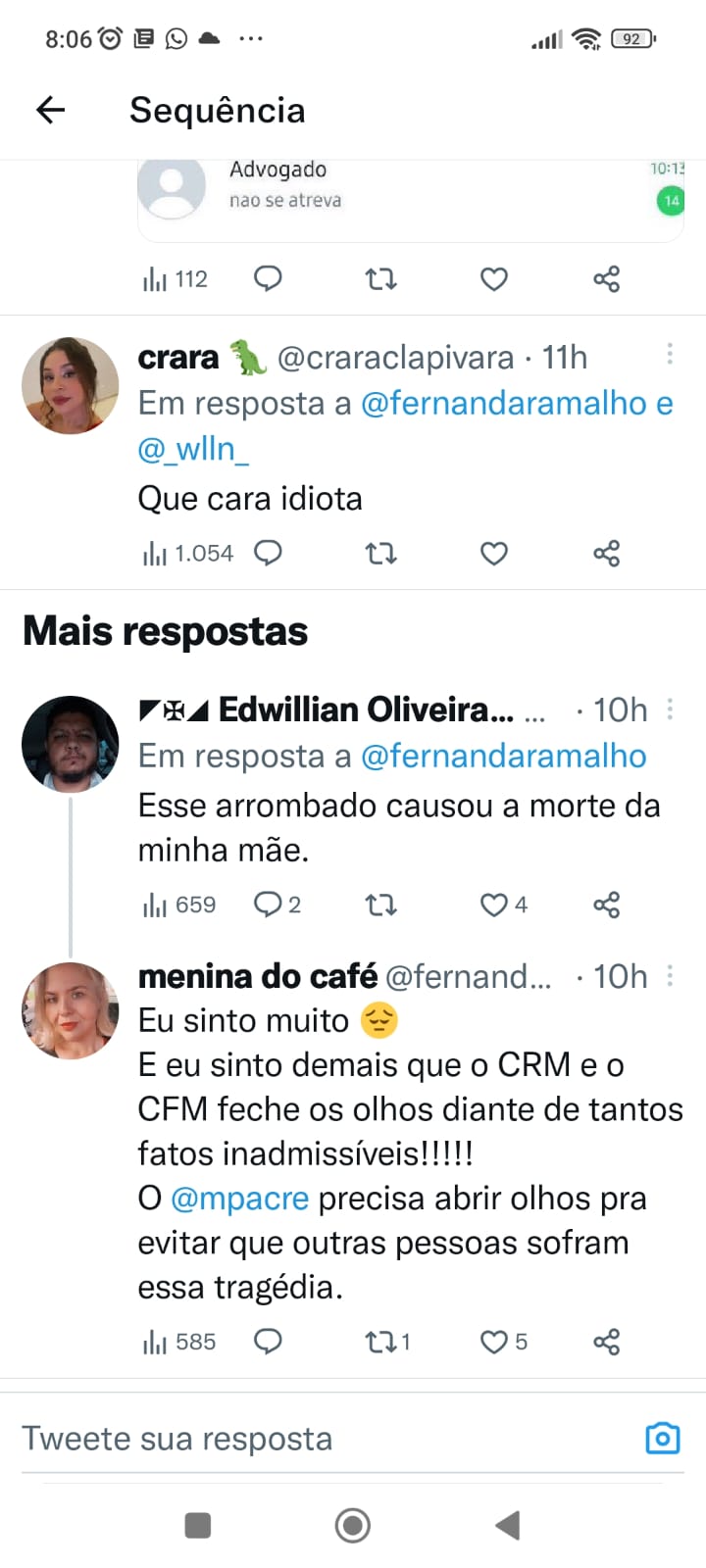Tap the camera icon to attach photo
This screenshot has width=706, height=1568.
(663, 1438)
